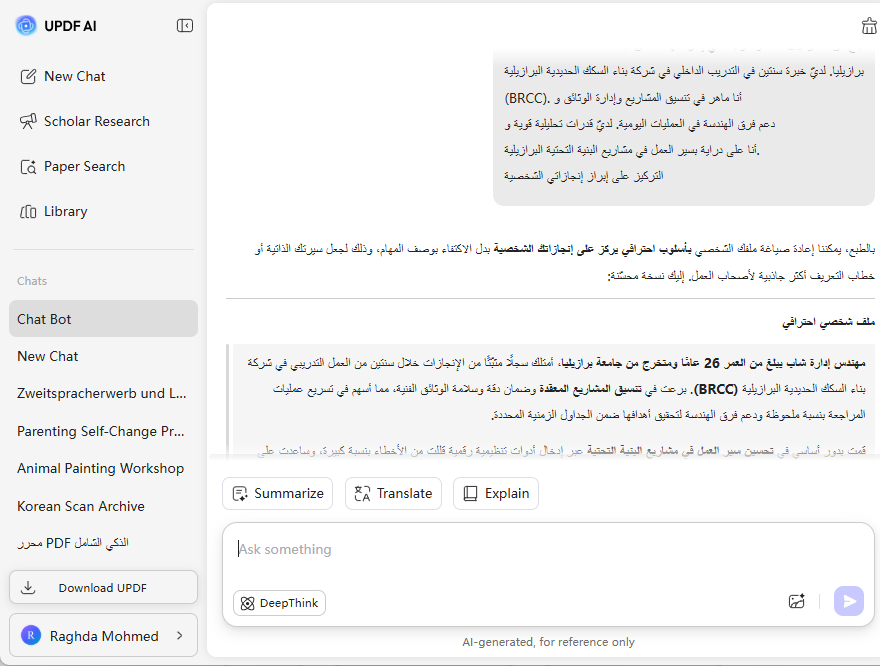This screenshot has height=666, width=880.
Task: Click the Download UPDF button
Action: 103,587
